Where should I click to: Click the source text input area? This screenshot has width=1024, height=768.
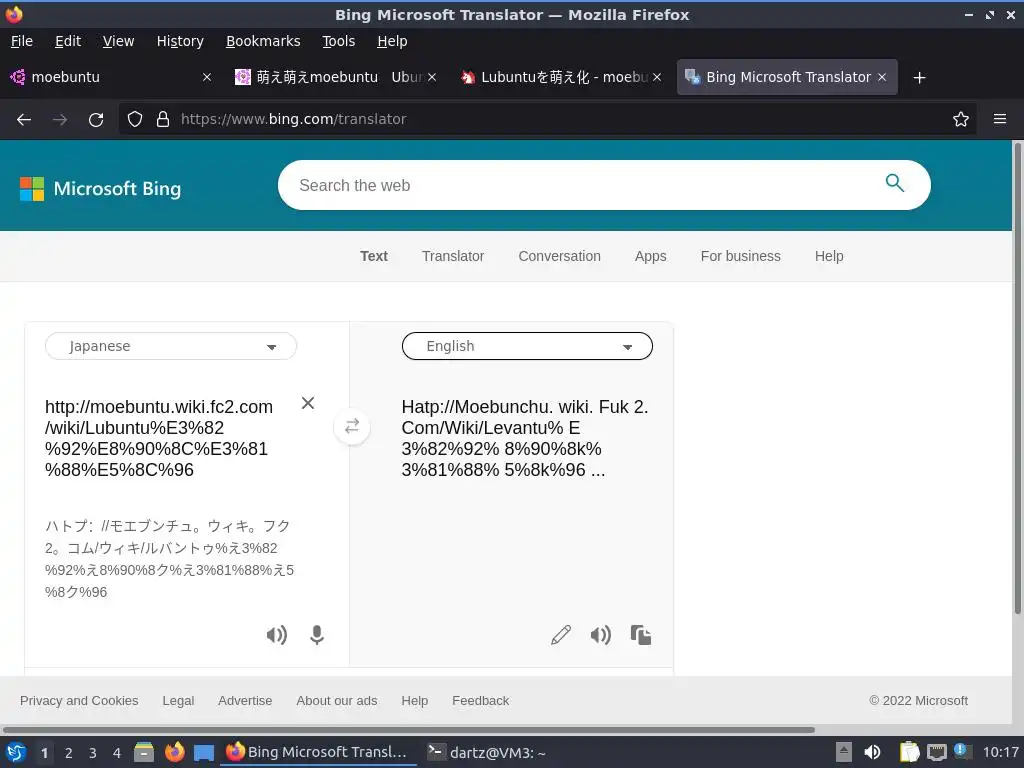pyautogui.click(x=167, y=438)
